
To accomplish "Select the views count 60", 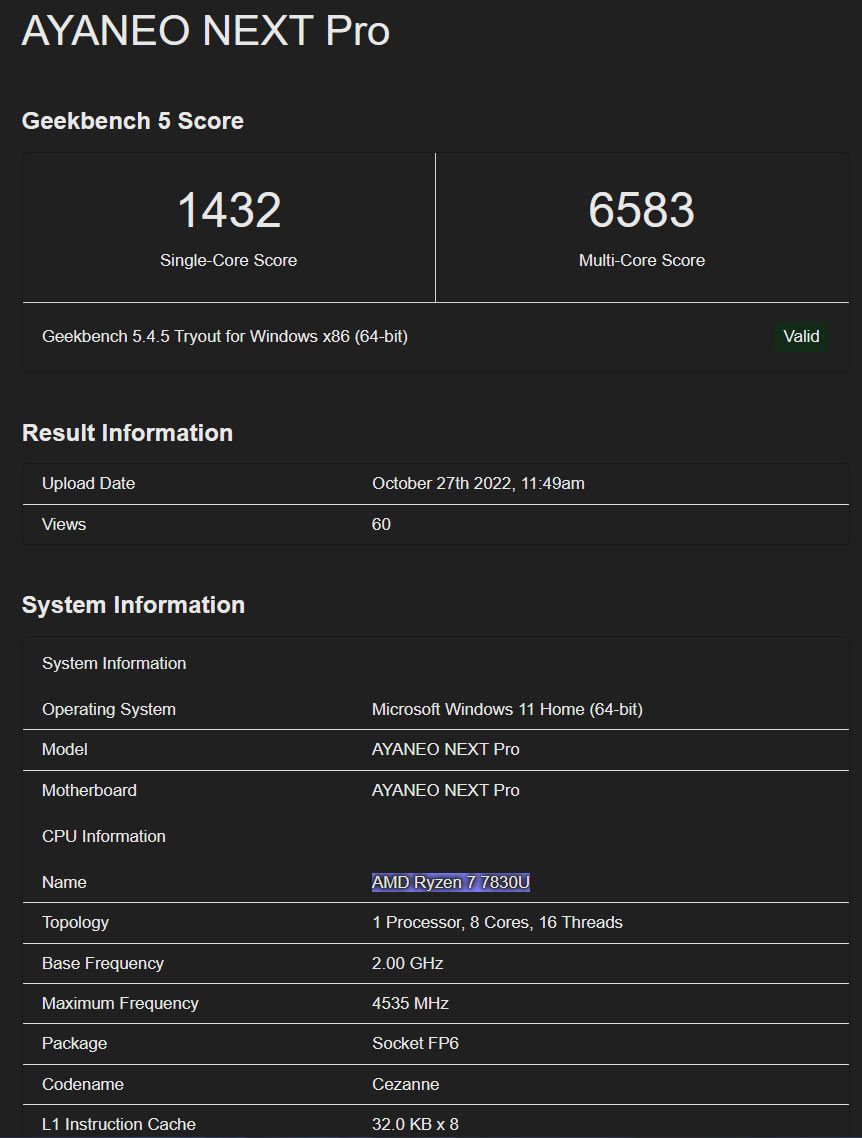I will click(x=381, y=524).
